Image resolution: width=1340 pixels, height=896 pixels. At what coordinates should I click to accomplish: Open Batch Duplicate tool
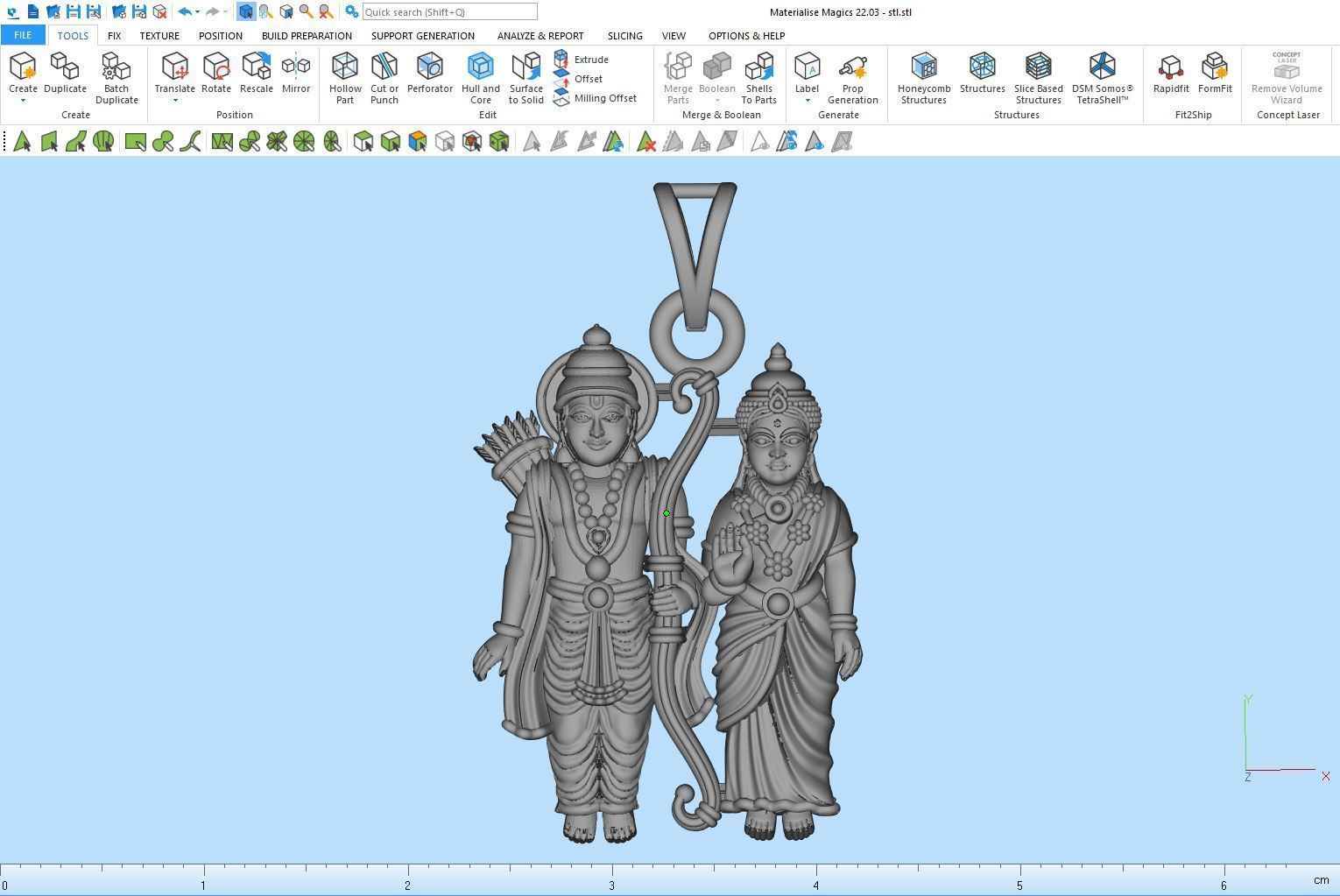[x=116, y=77]
